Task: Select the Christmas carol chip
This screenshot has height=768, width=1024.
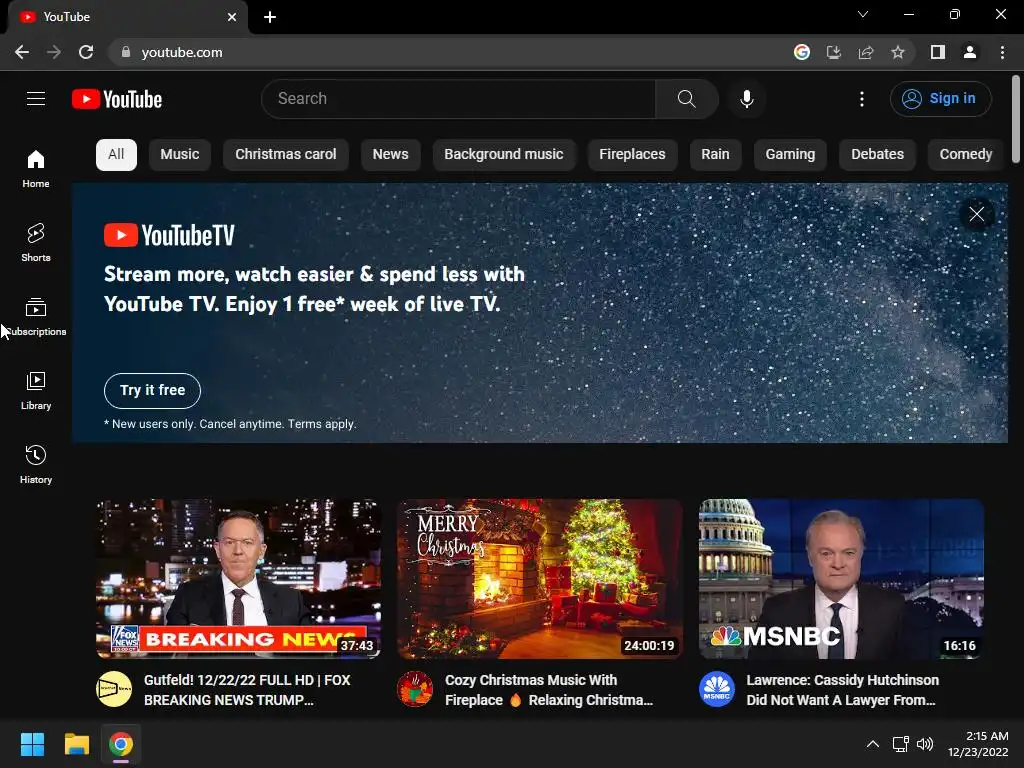Action: click(x=285, y=155)
